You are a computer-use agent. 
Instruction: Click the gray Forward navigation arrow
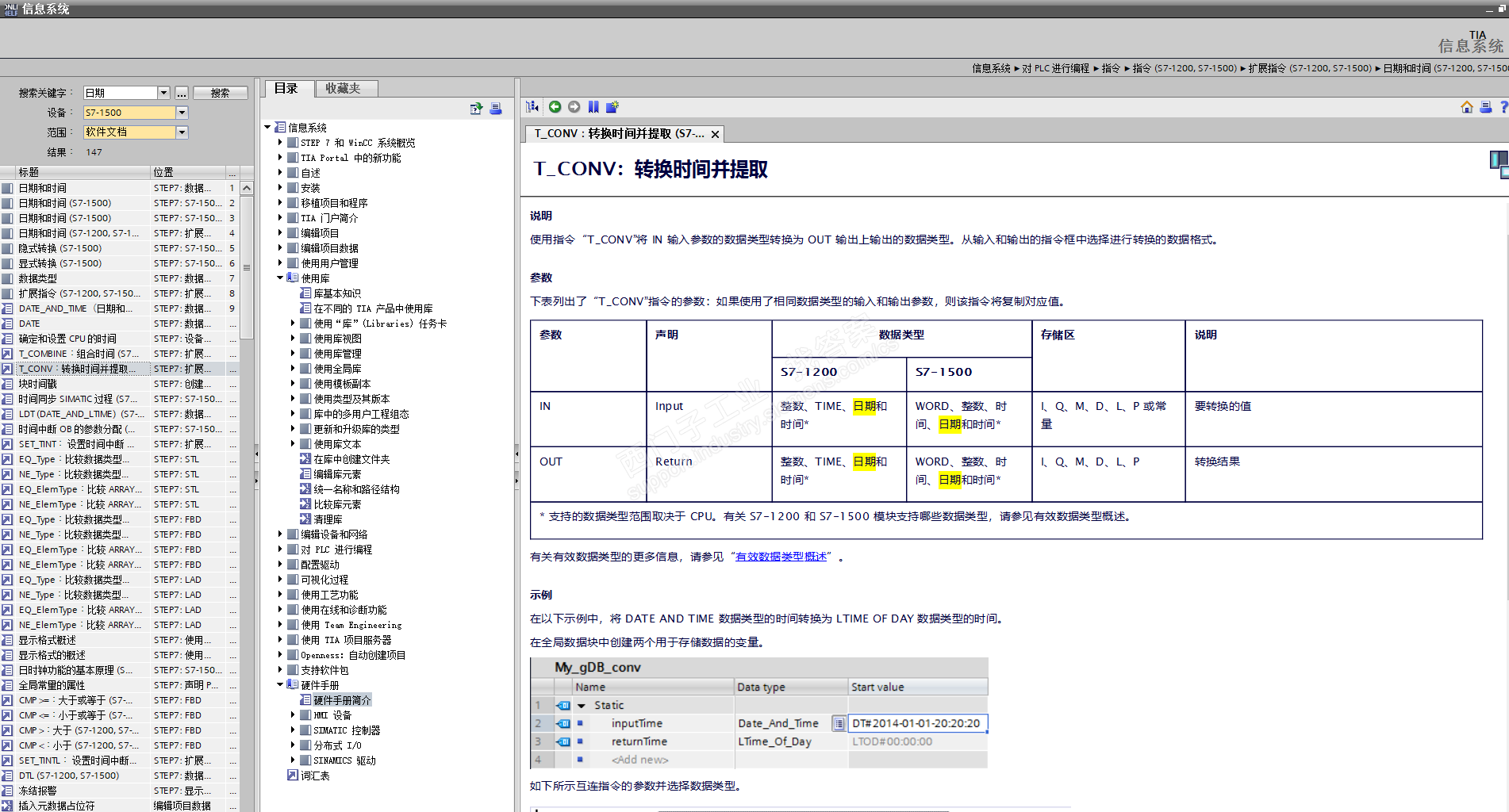pyautogui.click(x=574, y=107)
